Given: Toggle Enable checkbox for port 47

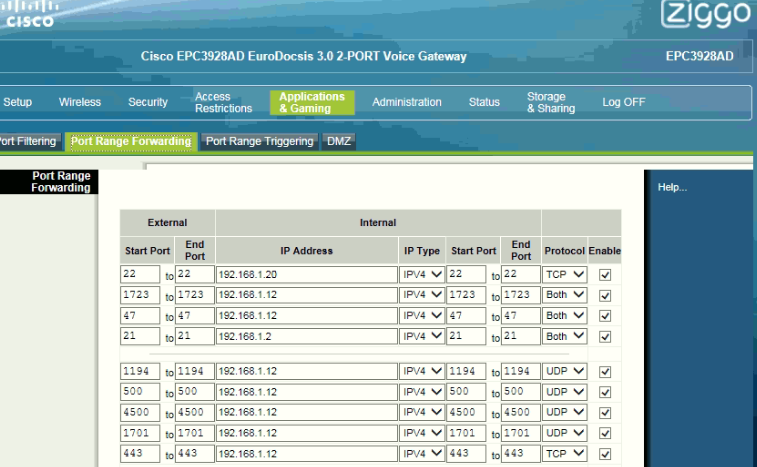Looking at the screenshot, I should [x=604, y=316].
